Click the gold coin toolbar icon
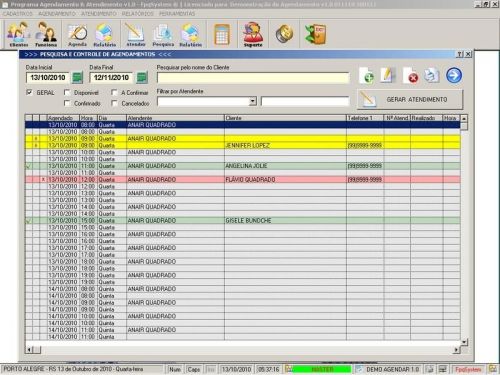This screenshot has width=500, height=375. (x=284, y=34)
